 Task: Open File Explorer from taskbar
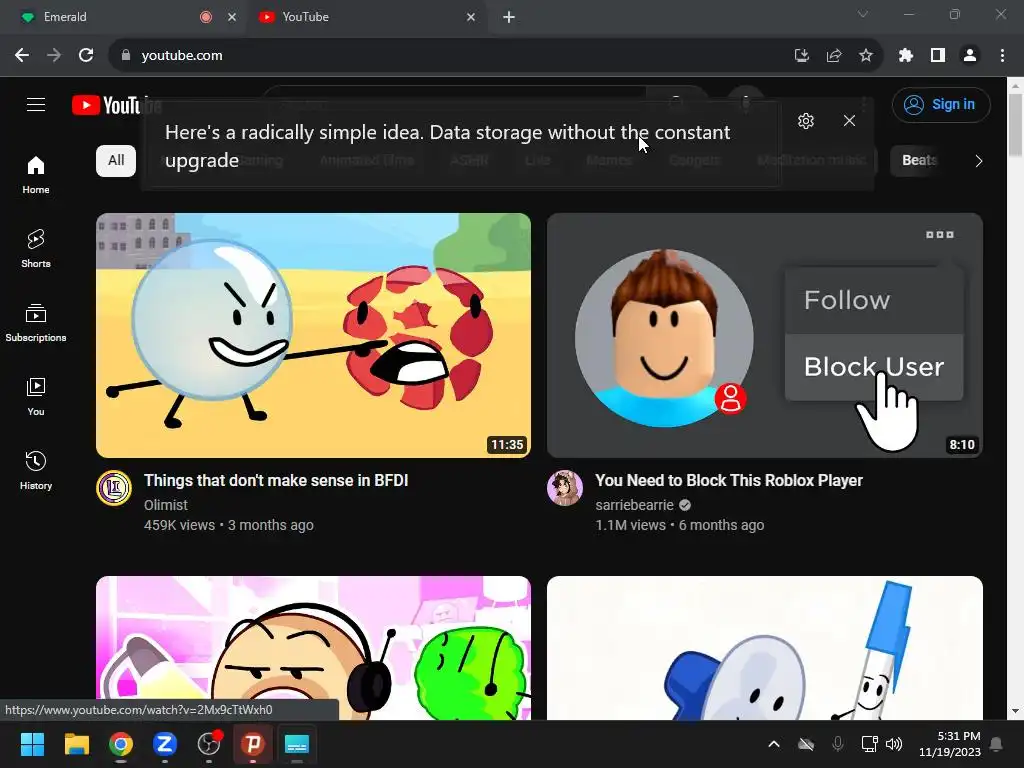[76, 744]
